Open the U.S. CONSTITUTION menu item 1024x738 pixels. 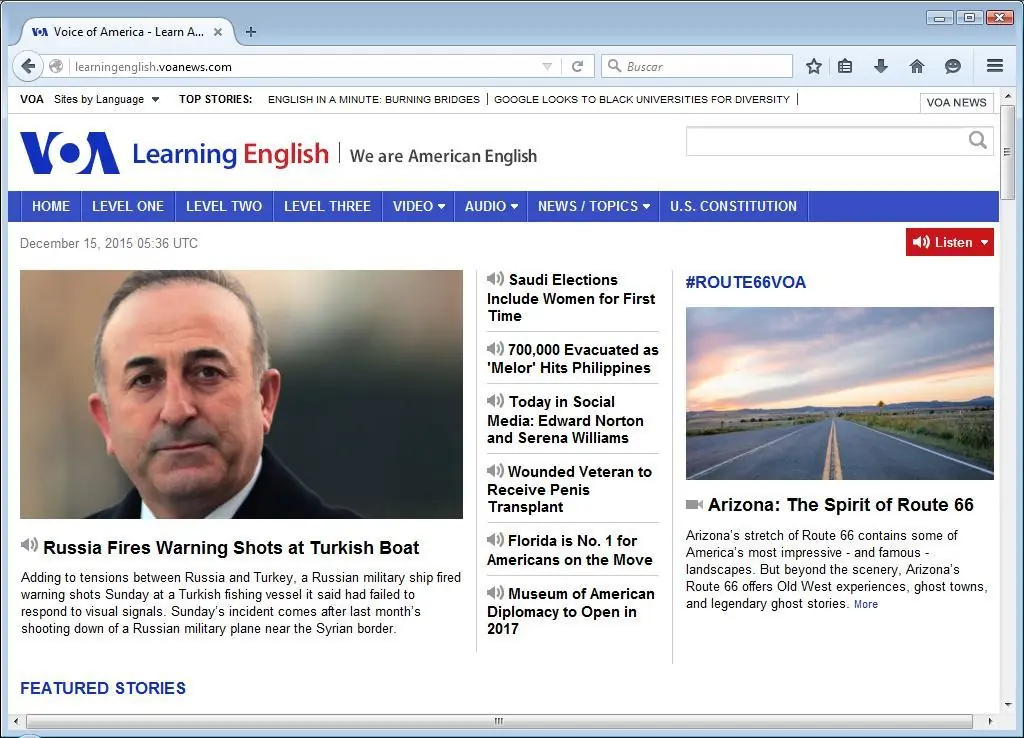click(x=733, y=206)
